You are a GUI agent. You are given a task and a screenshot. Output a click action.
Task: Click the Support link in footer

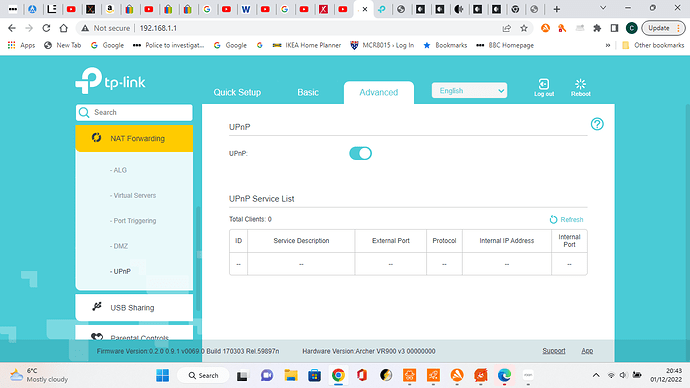pyautogui.click(x=554, y=351)
